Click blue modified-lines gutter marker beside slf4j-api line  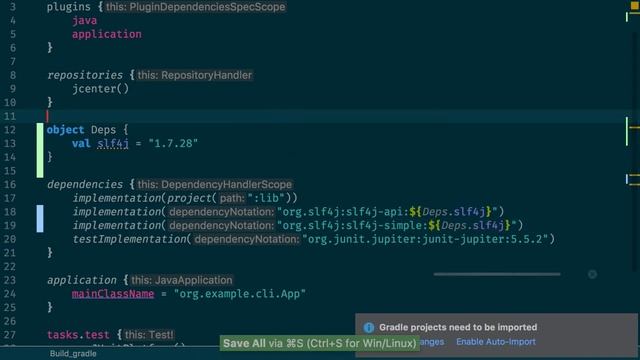[x=40, y=218]
